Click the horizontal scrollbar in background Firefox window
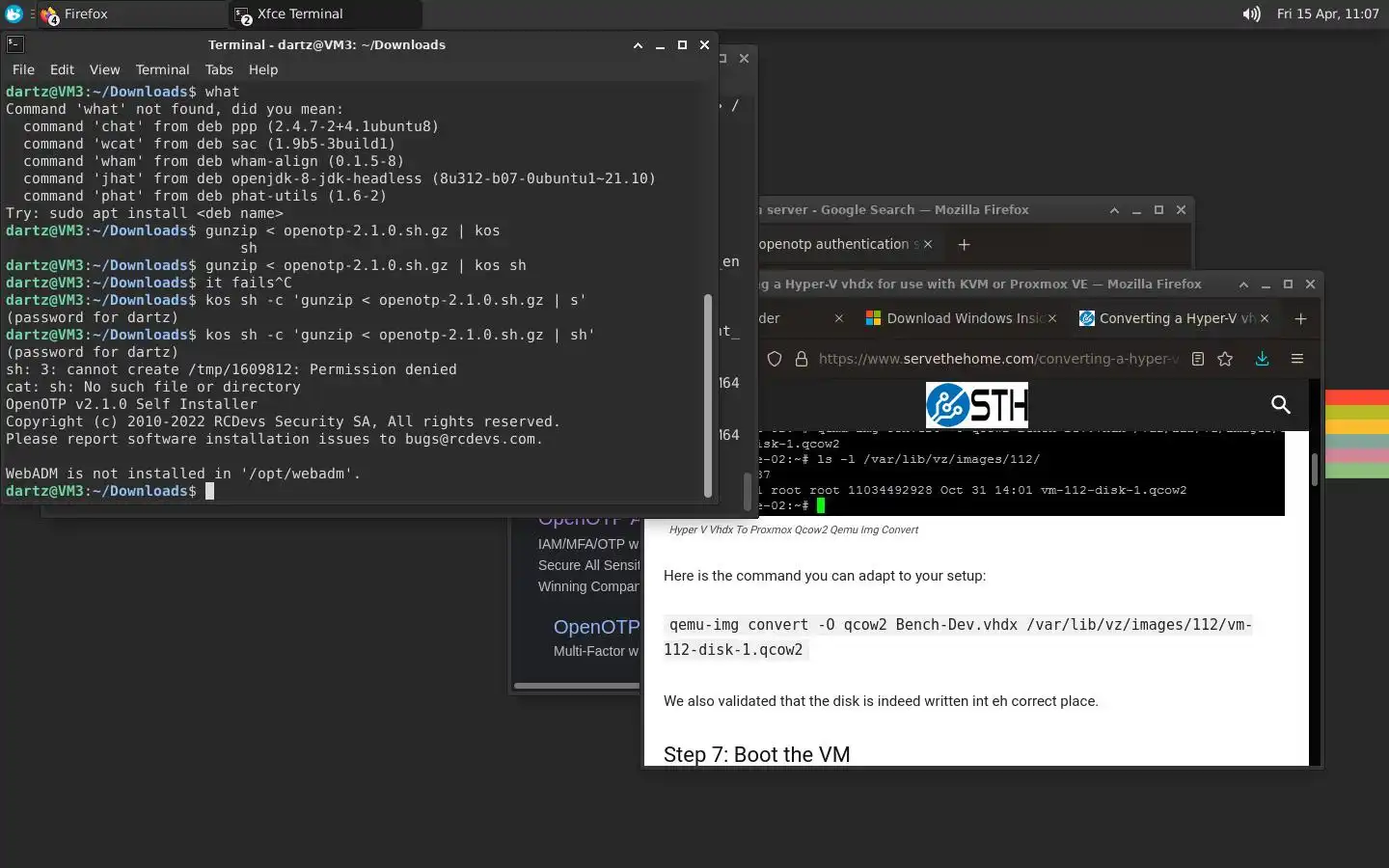The image size is (1389, 868). point(577,686)
